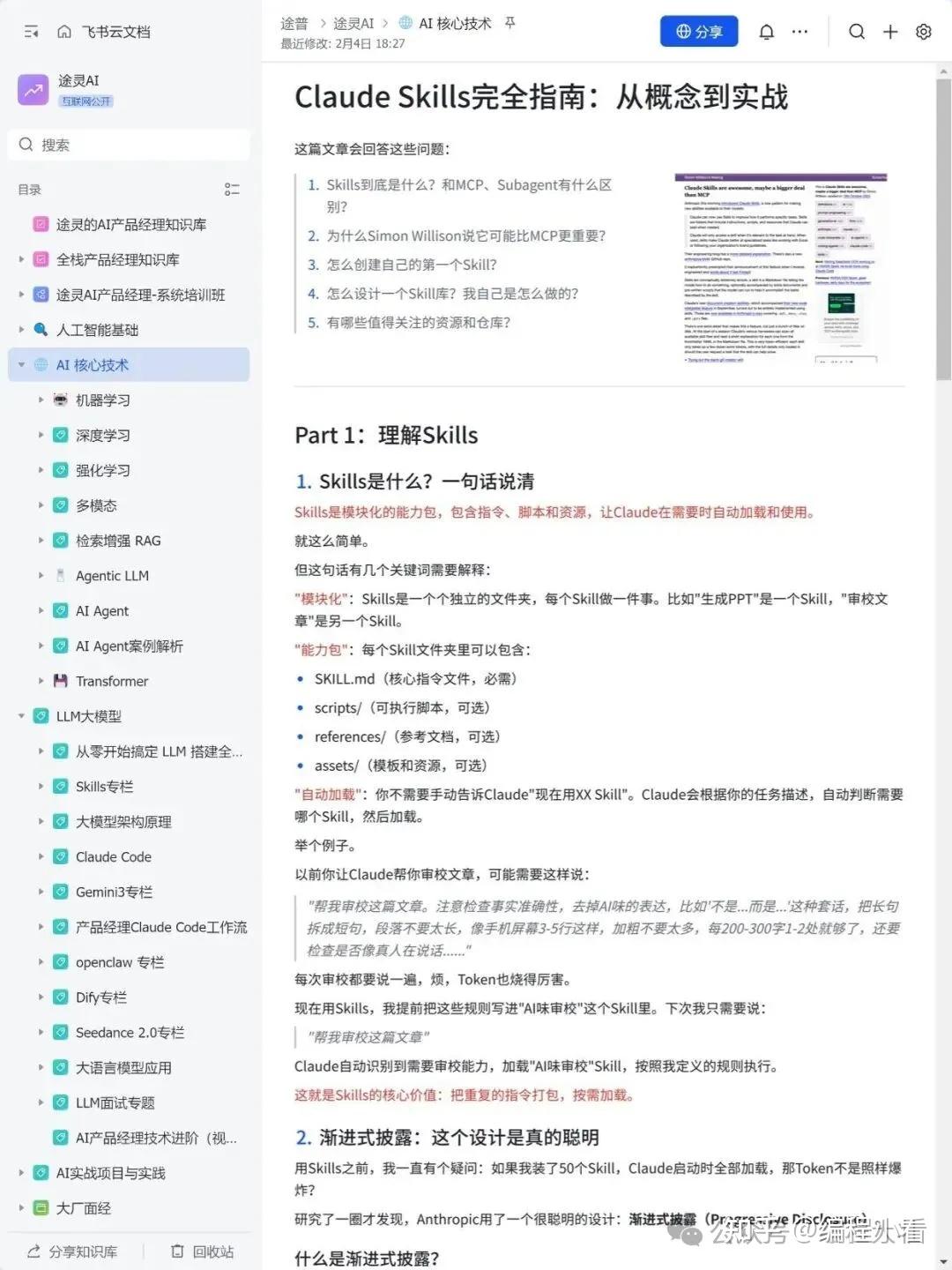The width and height of the screenshot is (952, 1270).
Task: Click the Agentic LLM document icon
Action: tap(60, 575)
